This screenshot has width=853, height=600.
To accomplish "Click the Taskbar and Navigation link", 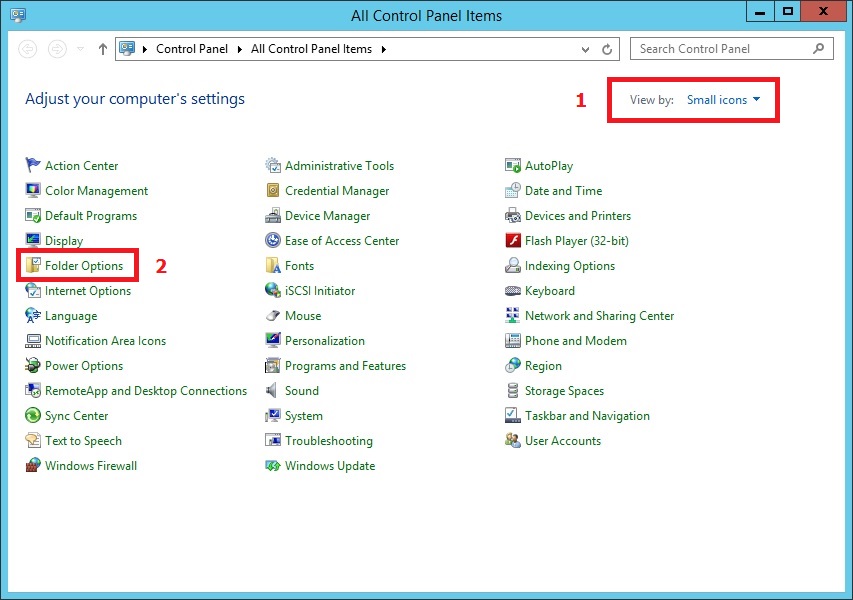I will (x=587, y=416).
